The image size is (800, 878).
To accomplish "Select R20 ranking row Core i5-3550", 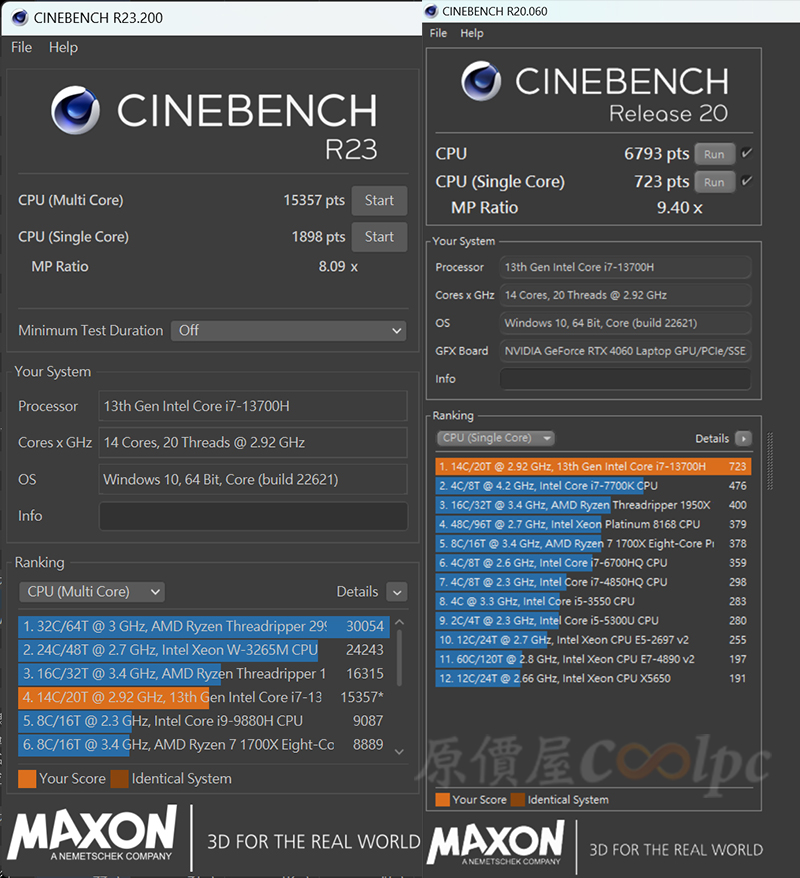I will (x=593, y=601).
